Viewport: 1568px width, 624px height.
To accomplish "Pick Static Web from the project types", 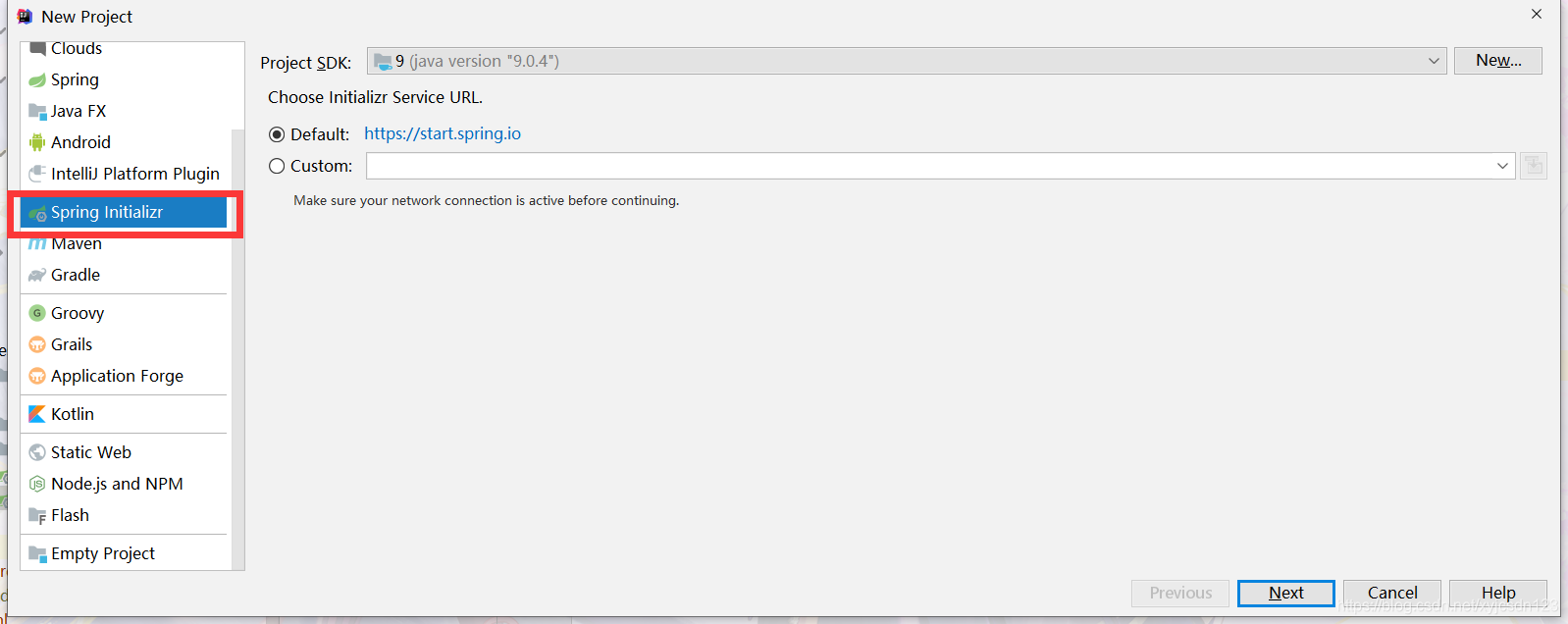I will [x=123, y=452].
